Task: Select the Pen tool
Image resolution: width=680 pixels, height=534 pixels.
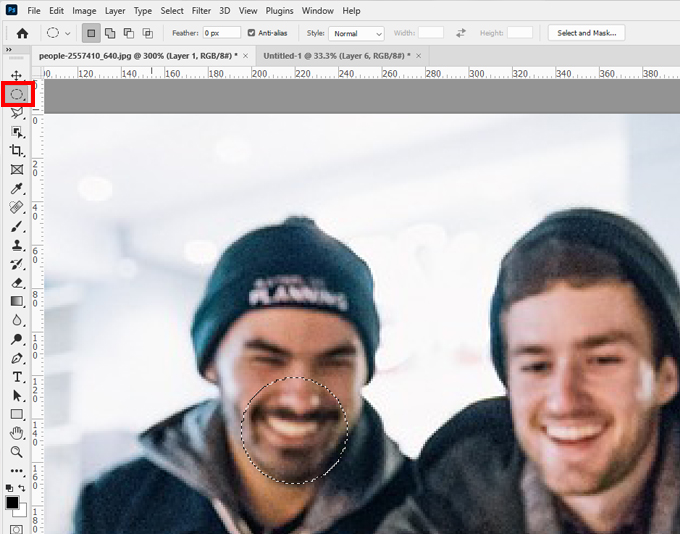Action: (x=17, y=358)
